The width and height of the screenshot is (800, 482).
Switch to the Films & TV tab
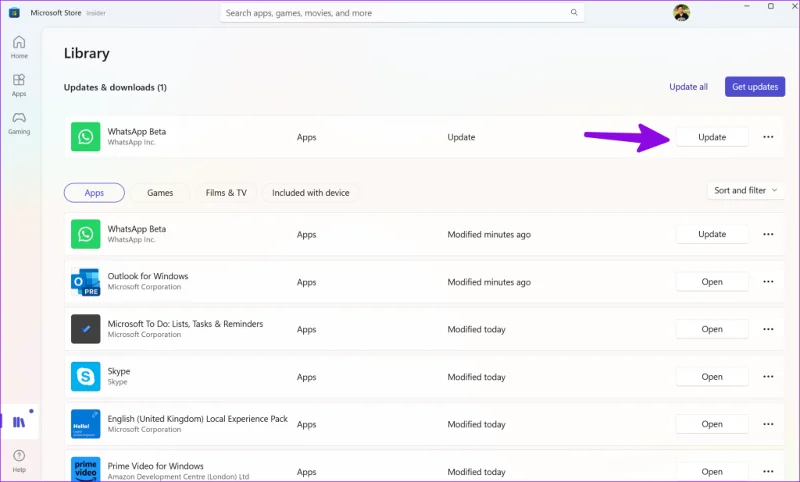(226, 193)
